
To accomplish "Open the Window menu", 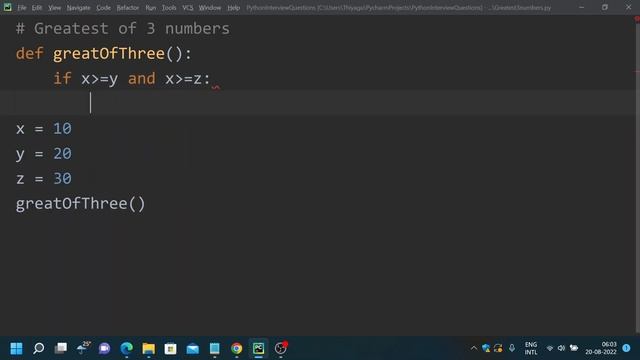I will (210, 8).
